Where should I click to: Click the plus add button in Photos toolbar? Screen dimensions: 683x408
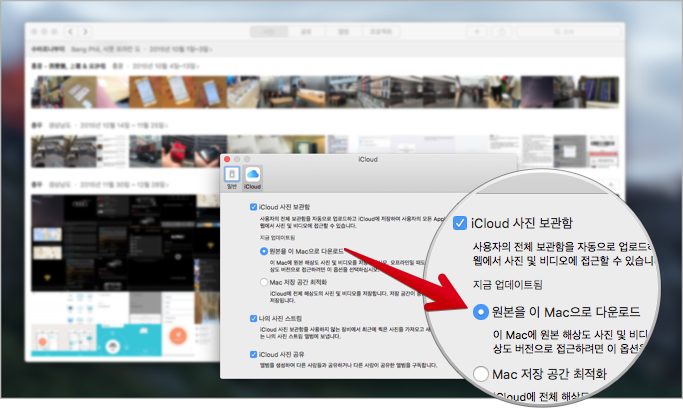click(x=477, y=32)
